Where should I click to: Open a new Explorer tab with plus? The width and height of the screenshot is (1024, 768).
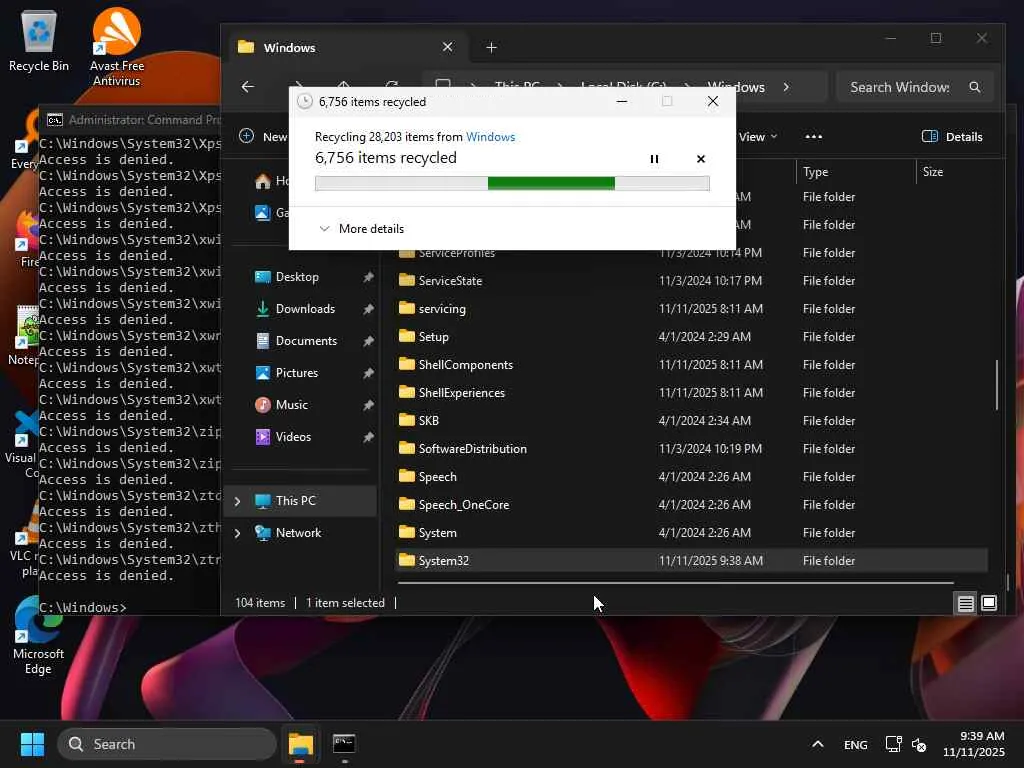(x=491, y=47)
